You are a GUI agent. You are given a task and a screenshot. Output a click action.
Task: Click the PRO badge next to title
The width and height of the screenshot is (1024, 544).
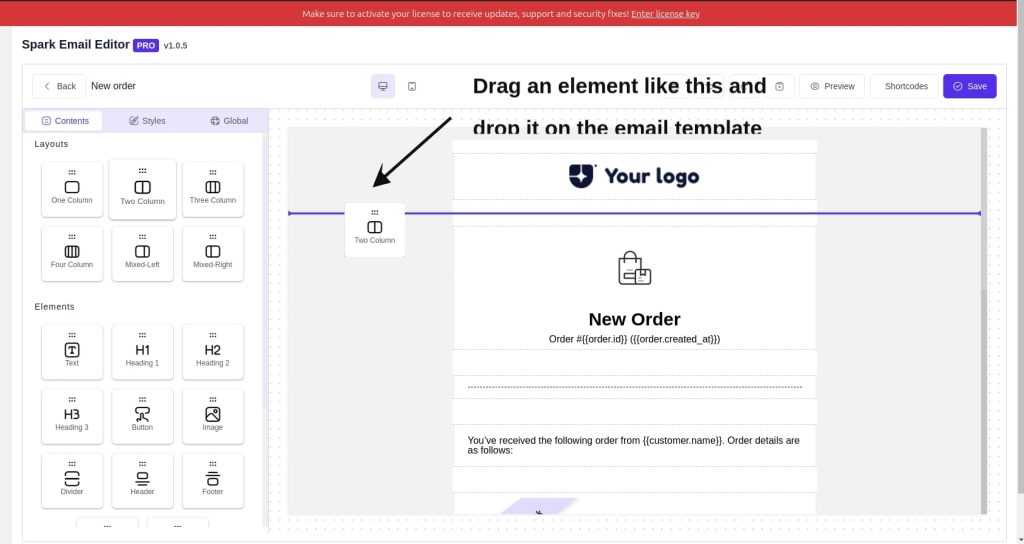146,46
